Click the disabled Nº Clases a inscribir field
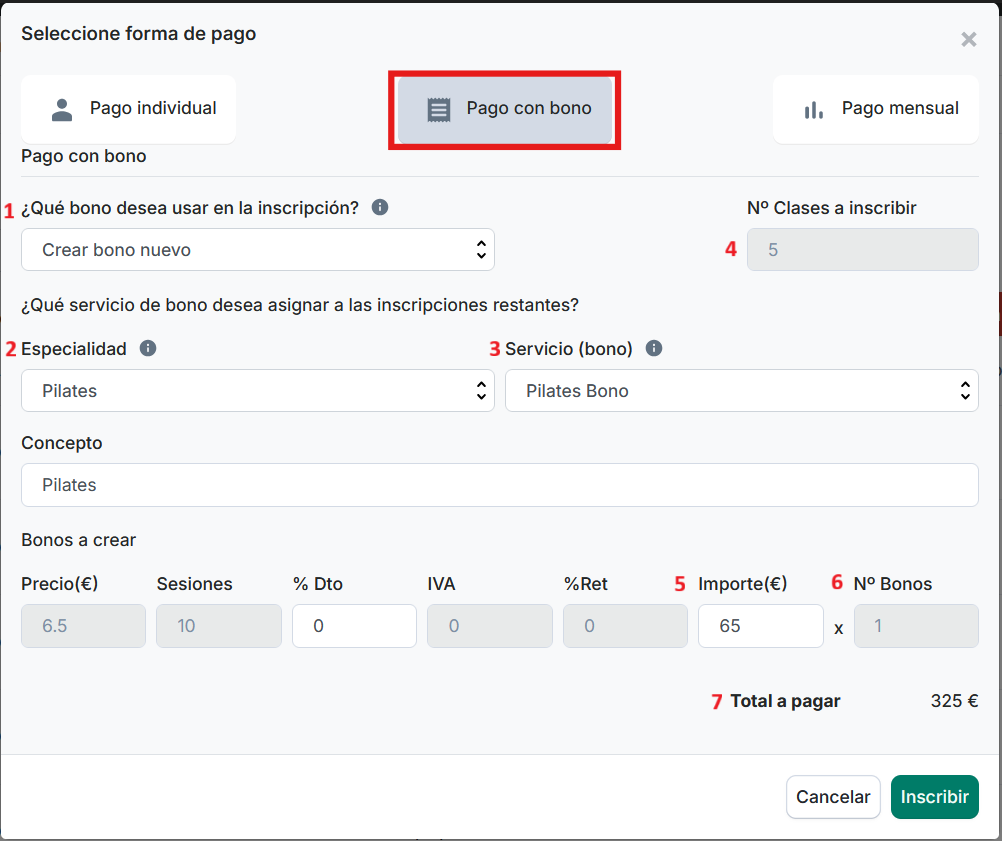This screenshot has height=841, width=1002. (x=862, y=250)
